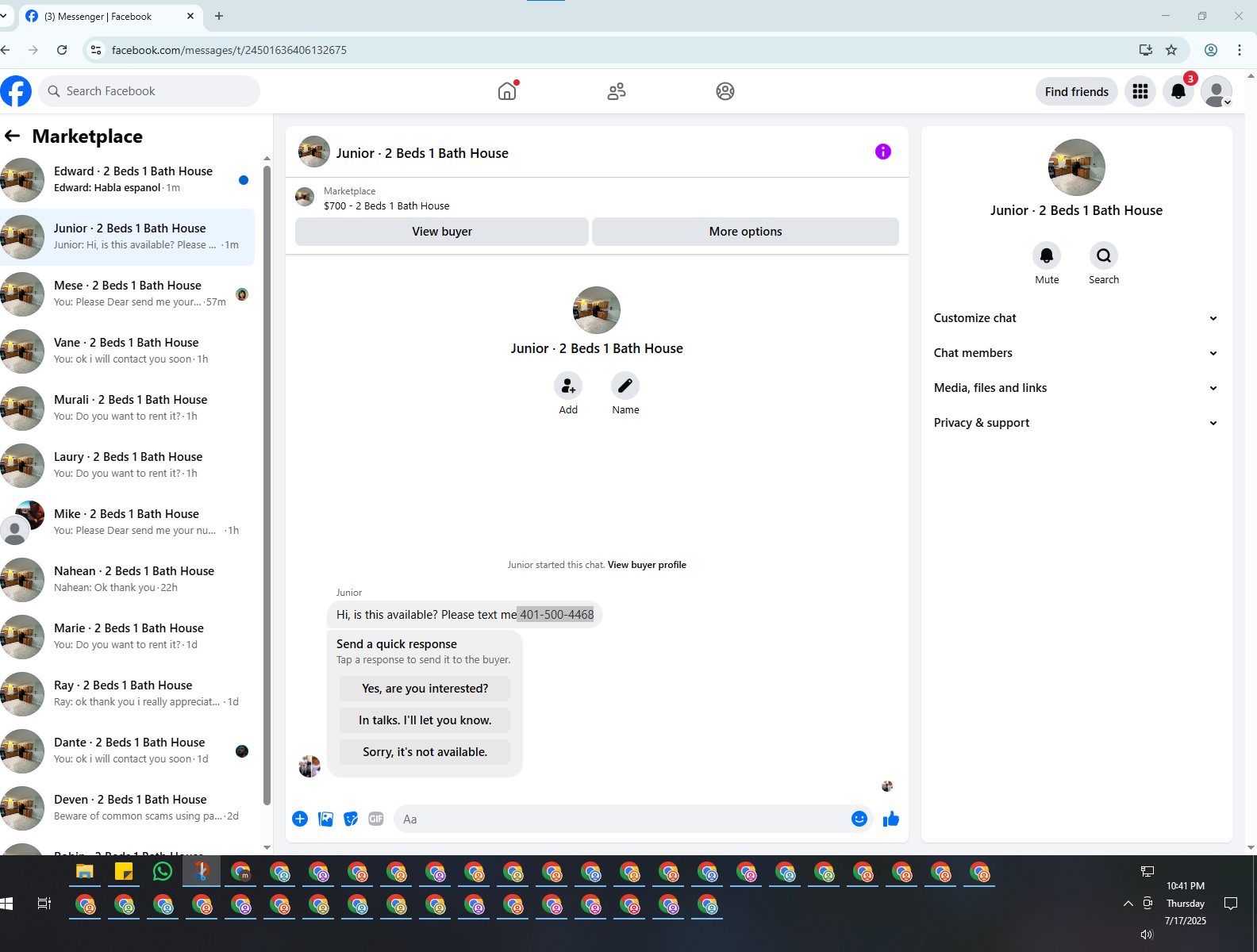Go back using the Marketplace back arrow
Image resolution: width=1257 pixels, height=952 pixels.
(x=12, y=136)
